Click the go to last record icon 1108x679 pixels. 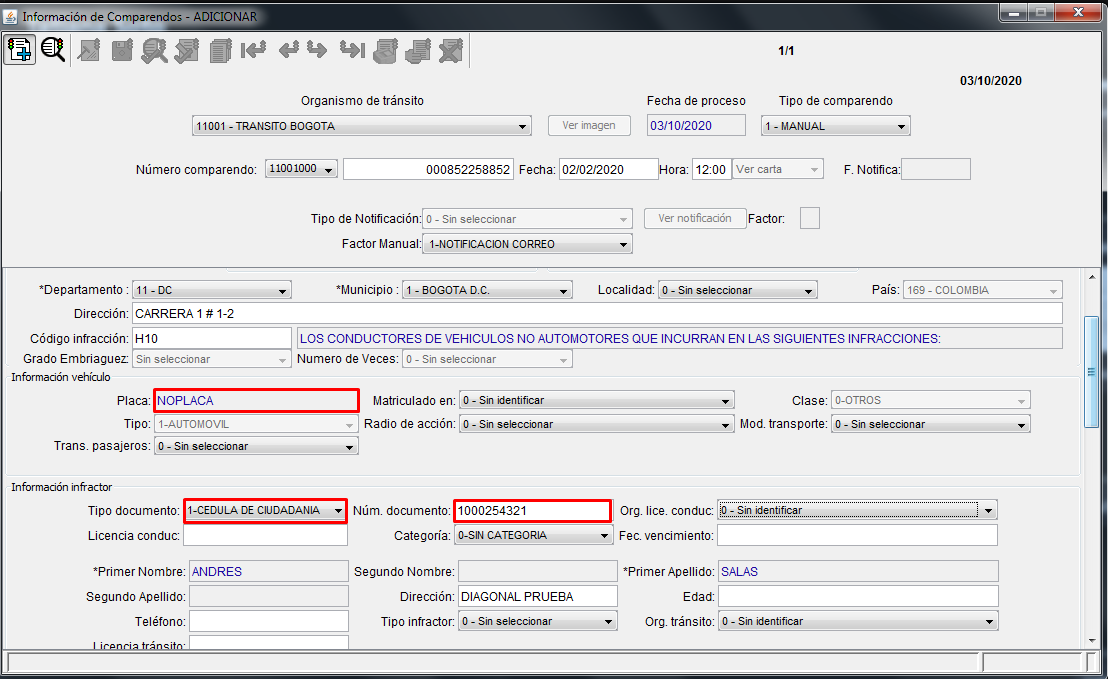click(x=351, y=49)
